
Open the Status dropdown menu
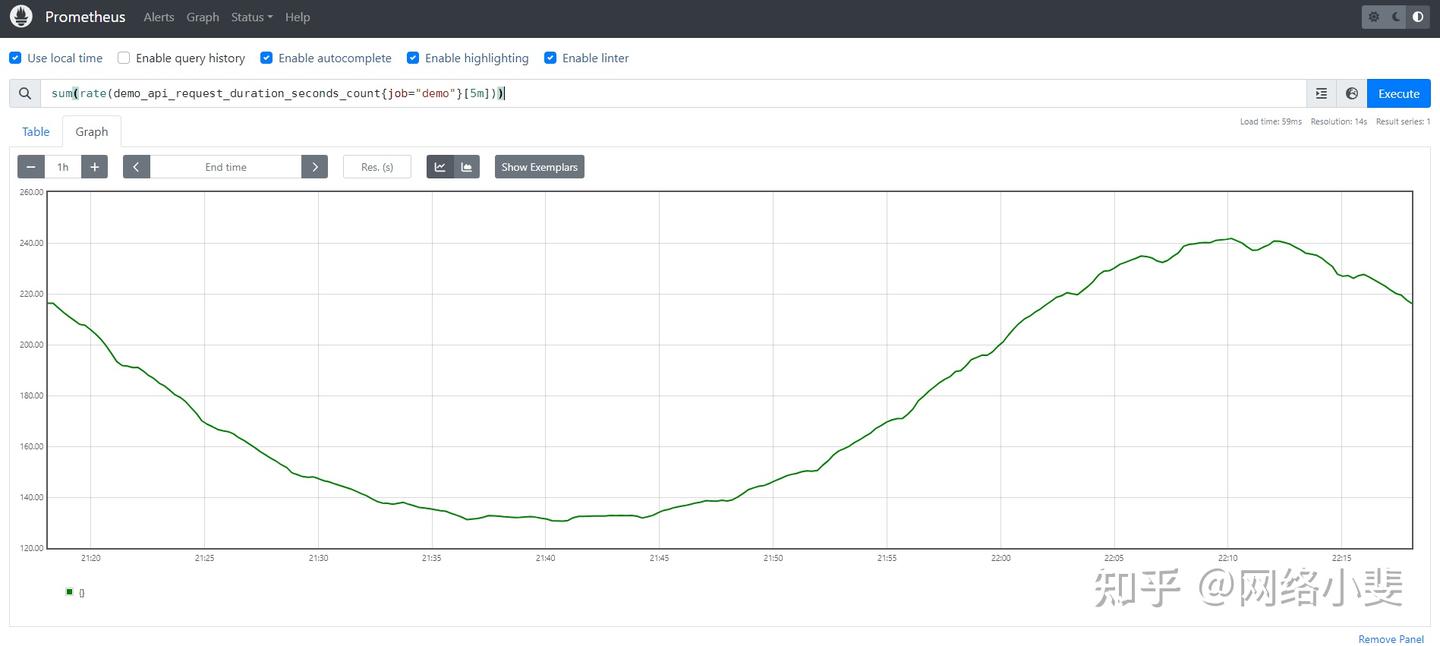click(x=251, y=17)
